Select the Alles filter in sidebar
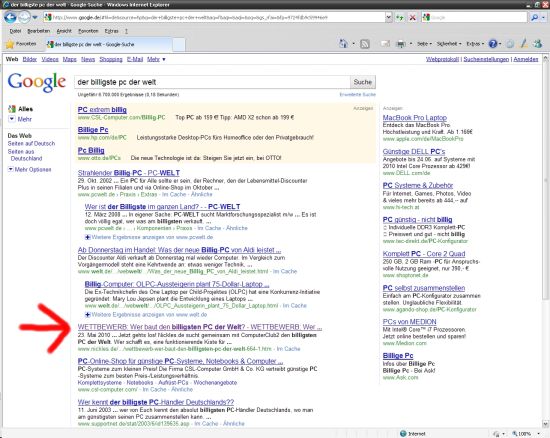This screenshot has height=438, width=550. (x=21, y=109)
